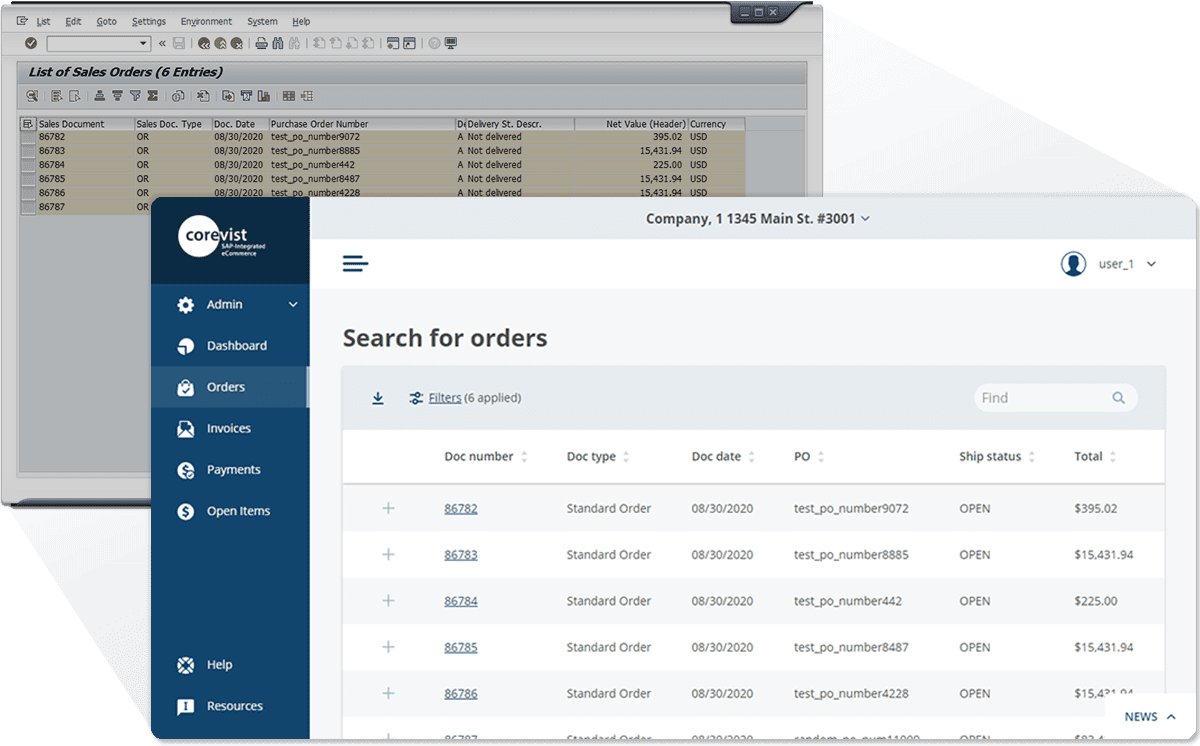Click Purchase Order Number column header in SAP
Screen dimensions: 1200x746
pos(362,124)
